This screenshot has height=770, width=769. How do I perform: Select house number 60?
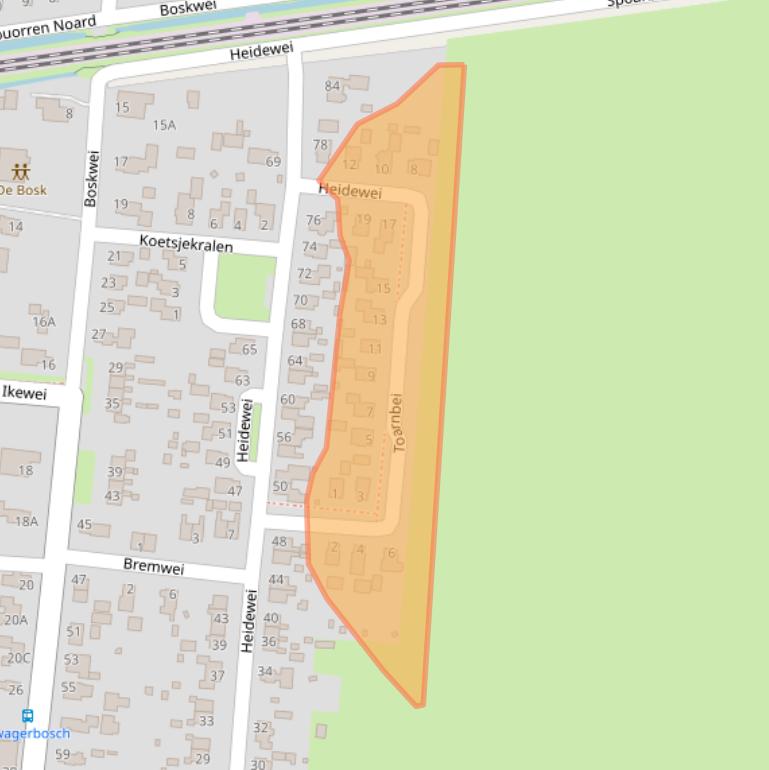tap(288, 399)
